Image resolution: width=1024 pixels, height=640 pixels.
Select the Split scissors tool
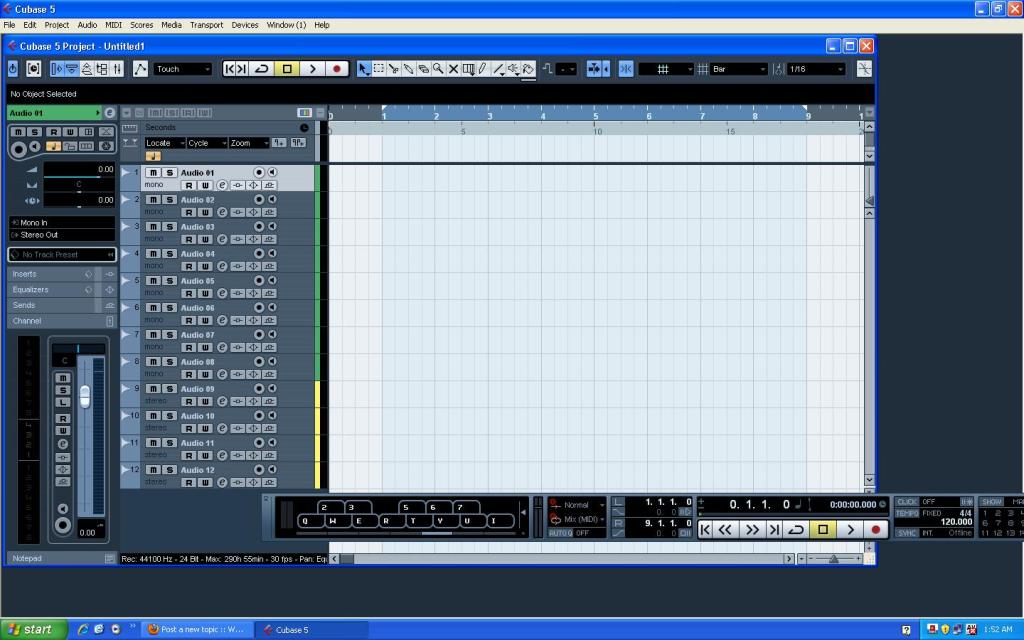tap(393, 69)
